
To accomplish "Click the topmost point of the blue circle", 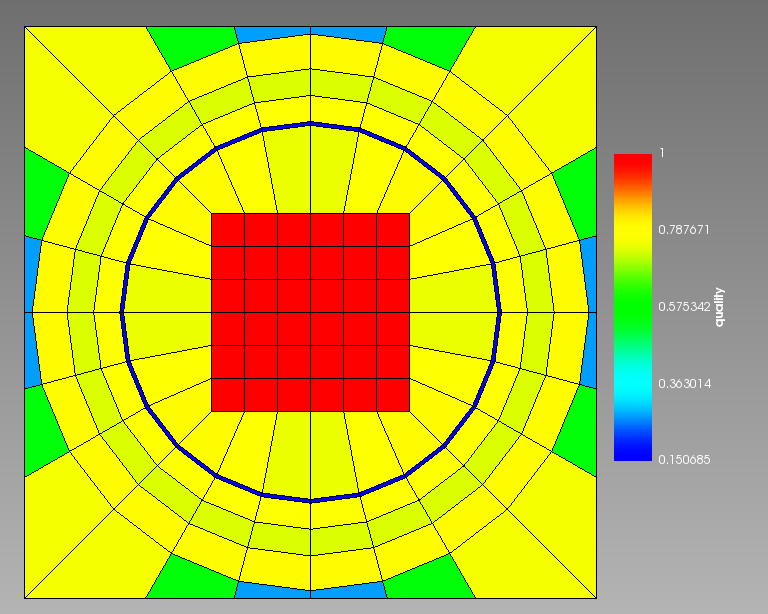I will tap(311, 123).
